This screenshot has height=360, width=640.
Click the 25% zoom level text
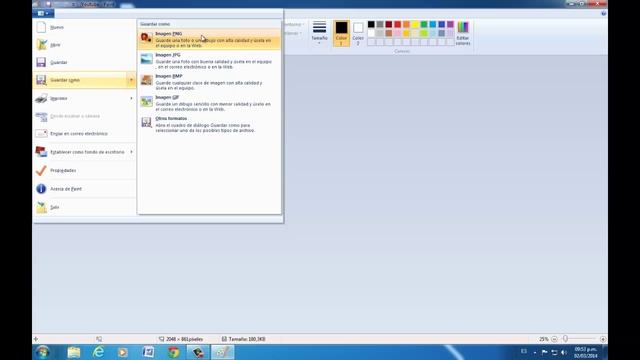tap(544, 339)
